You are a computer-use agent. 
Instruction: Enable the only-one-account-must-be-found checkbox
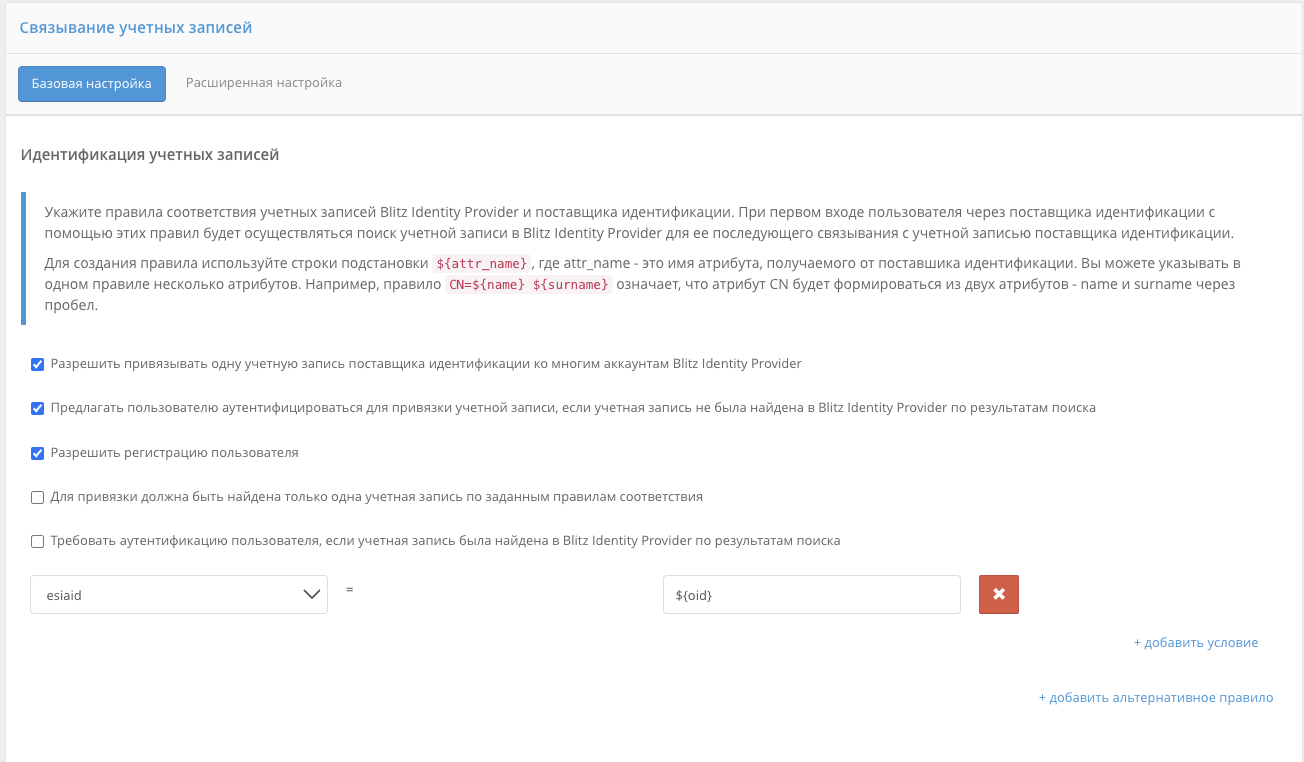click(38, 497)
